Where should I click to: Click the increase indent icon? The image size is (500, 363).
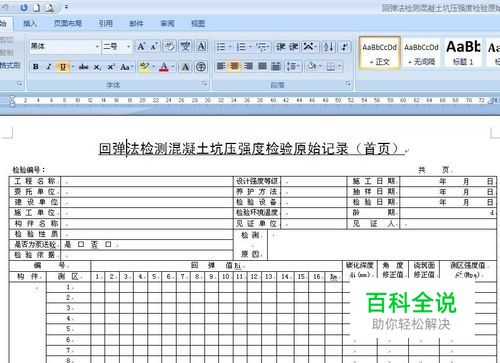pos(294,47)
